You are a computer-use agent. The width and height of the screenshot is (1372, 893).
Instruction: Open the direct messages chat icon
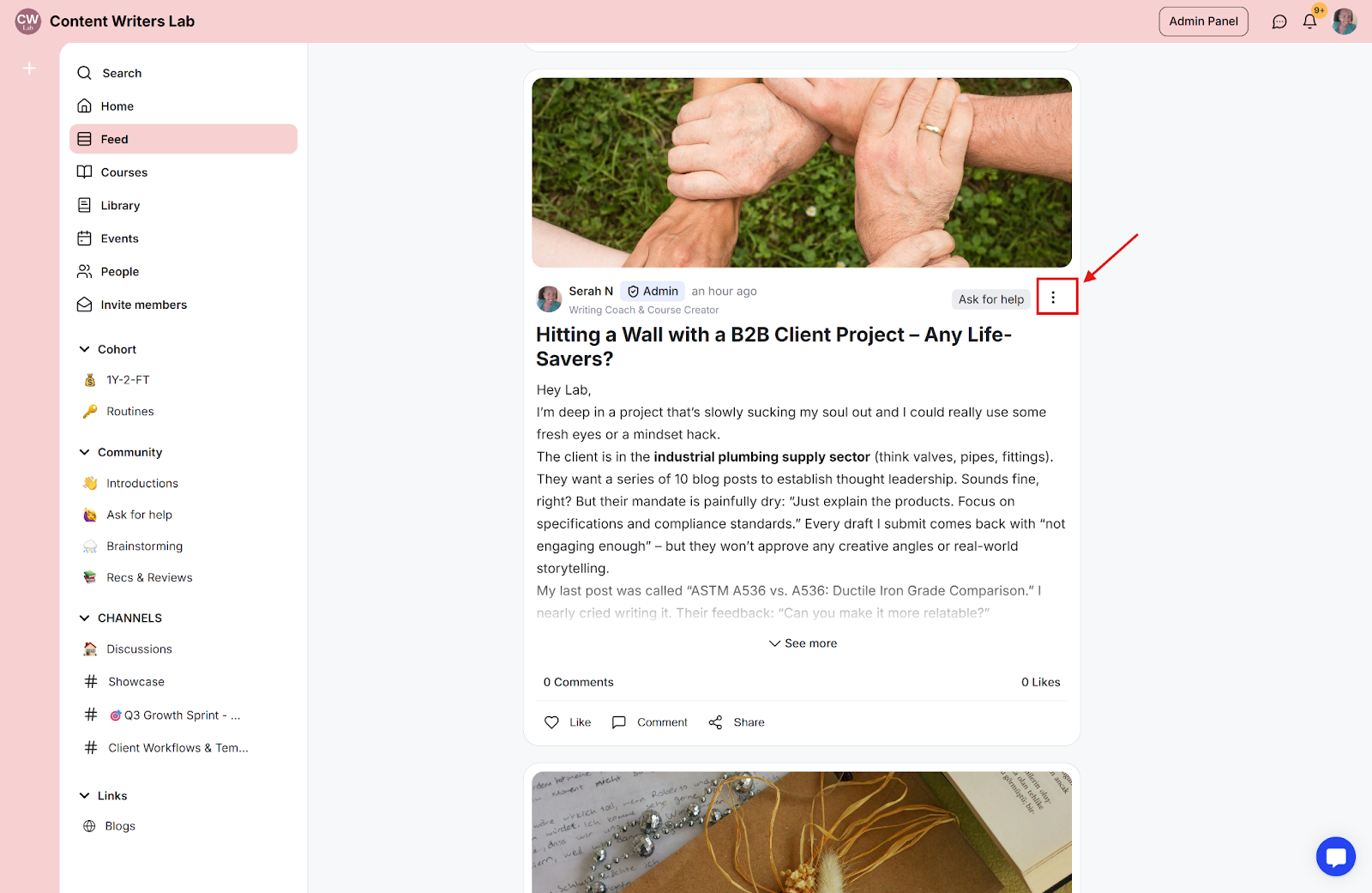click(x=1279, y=21)
